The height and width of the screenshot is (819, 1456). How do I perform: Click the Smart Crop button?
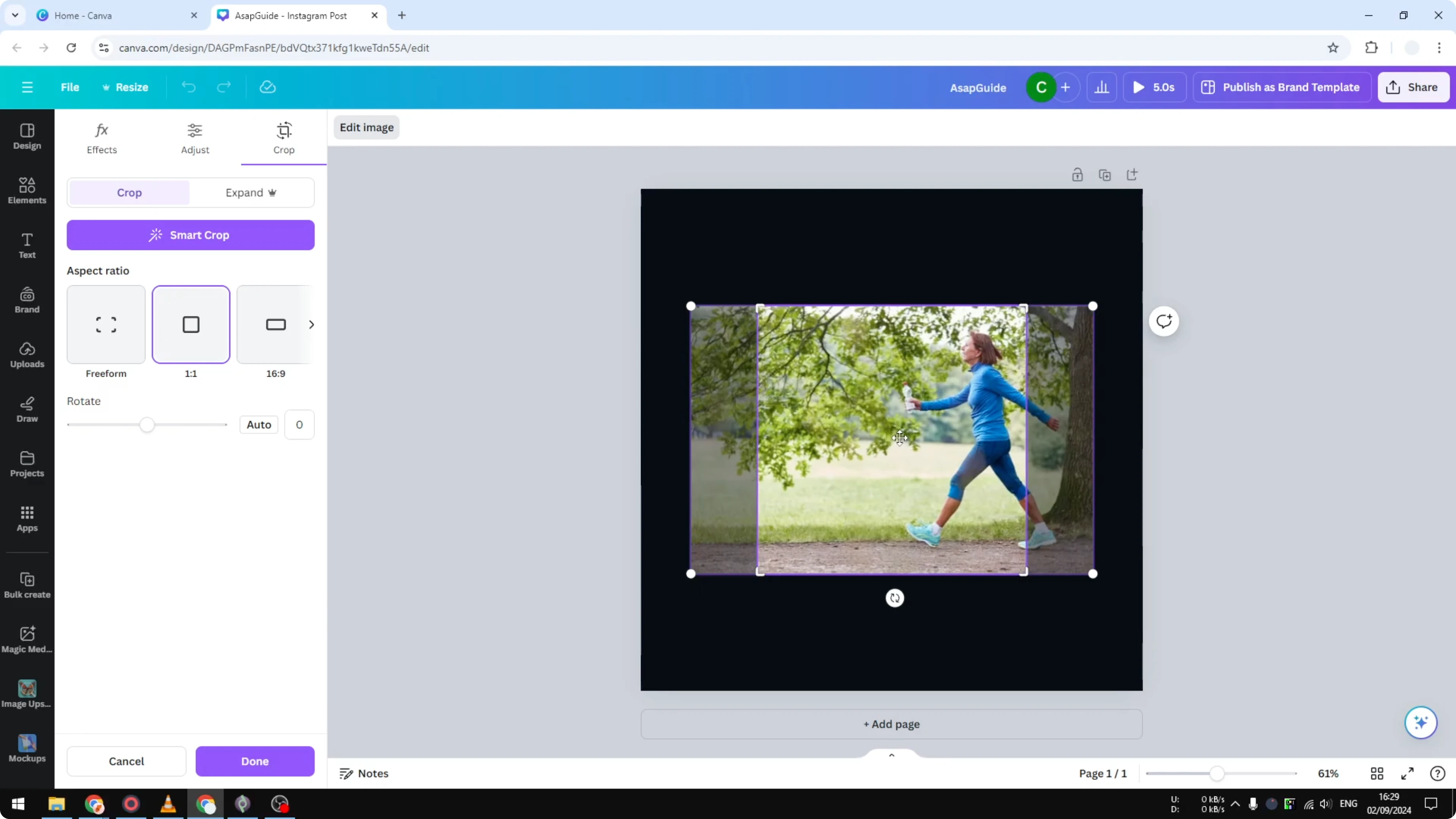point(190,235)
